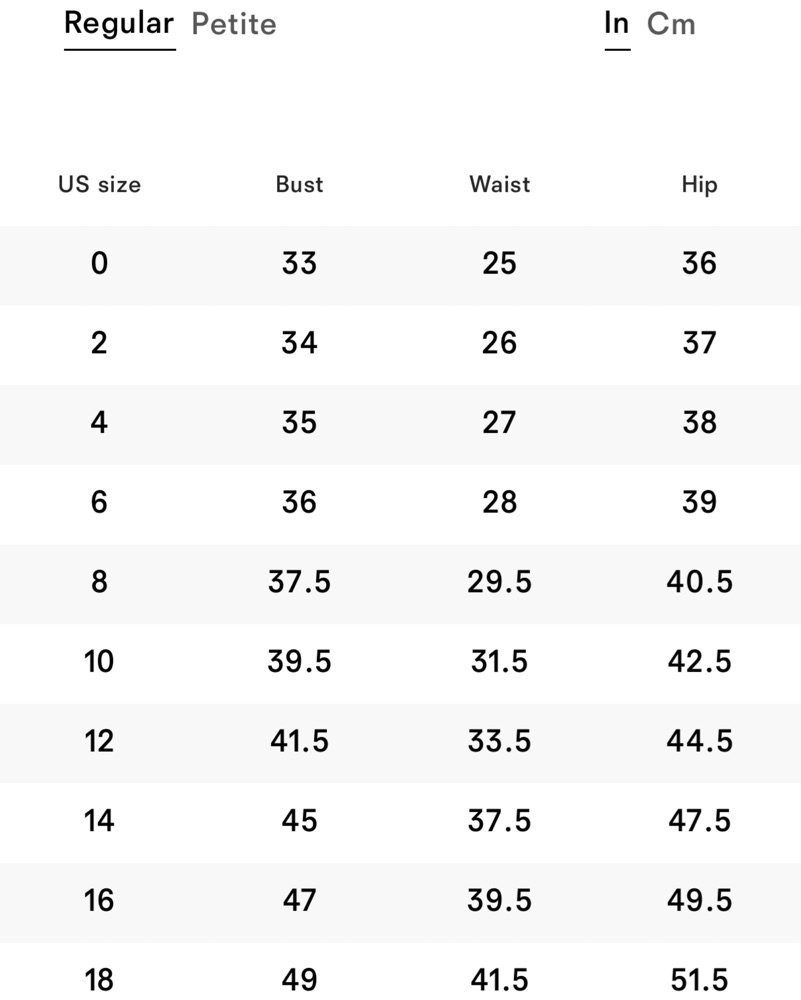
Task: Toggle measurement units to Cm
Action: 671,24
